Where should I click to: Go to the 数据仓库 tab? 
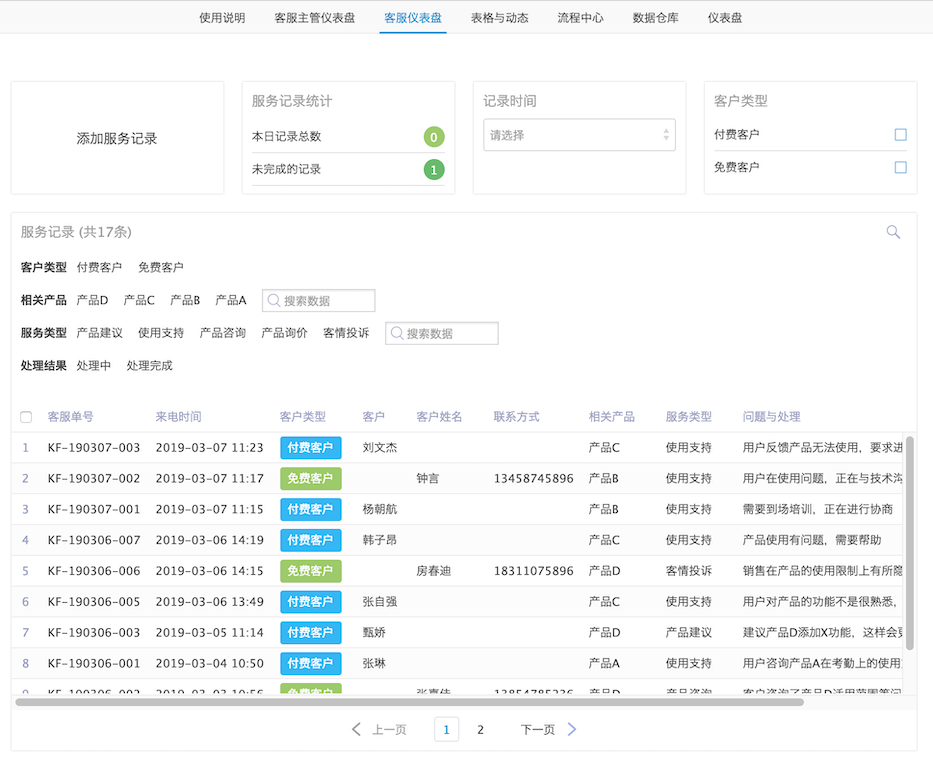point(655,18)
